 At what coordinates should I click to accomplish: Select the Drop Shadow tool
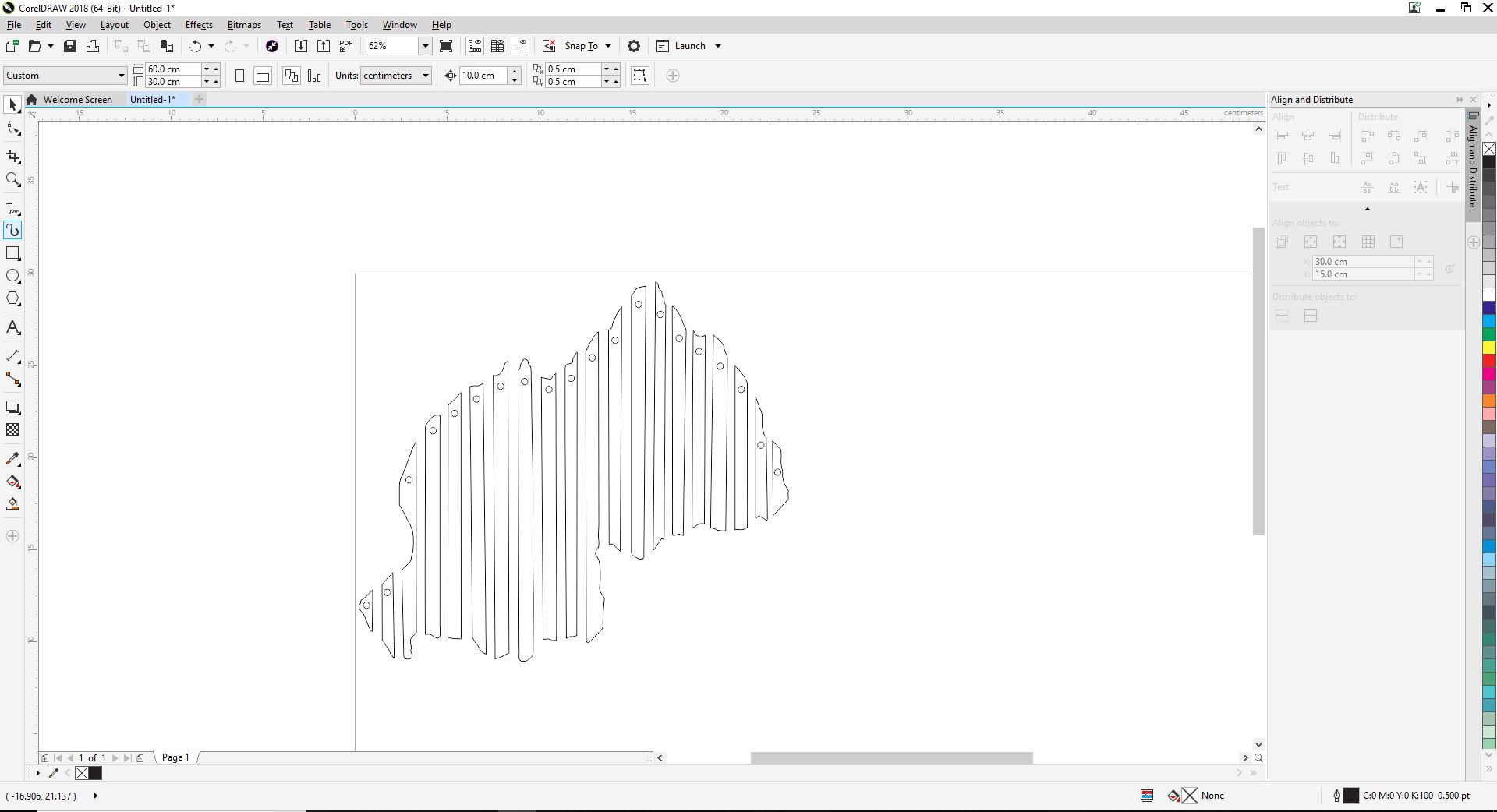coord(12,407)
